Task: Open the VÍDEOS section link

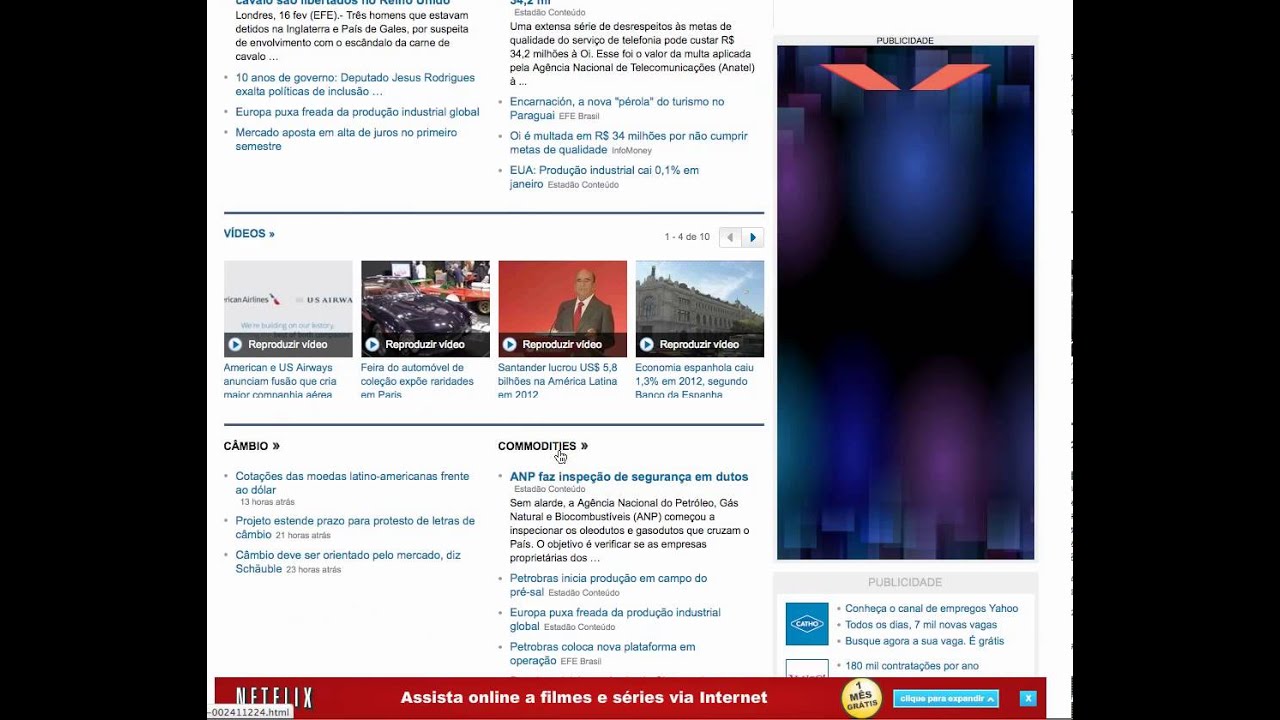Action: [x=249, y=234]
